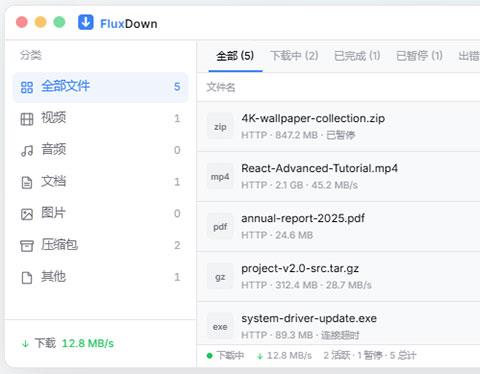Select project-v2.0-src.tar.gz file name

(x=300, y=269)
